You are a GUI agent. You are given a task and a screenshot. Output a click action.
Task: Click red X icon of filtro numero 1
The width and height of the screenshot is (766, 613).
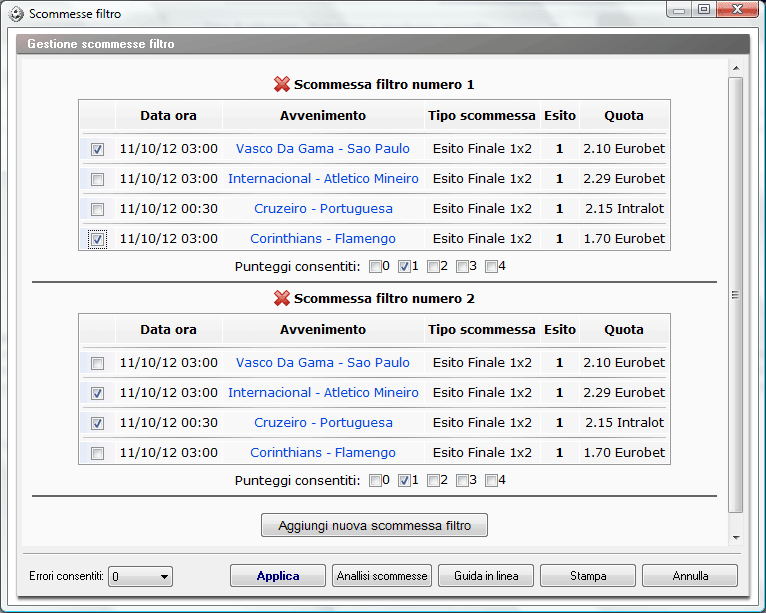pos(282,85)
